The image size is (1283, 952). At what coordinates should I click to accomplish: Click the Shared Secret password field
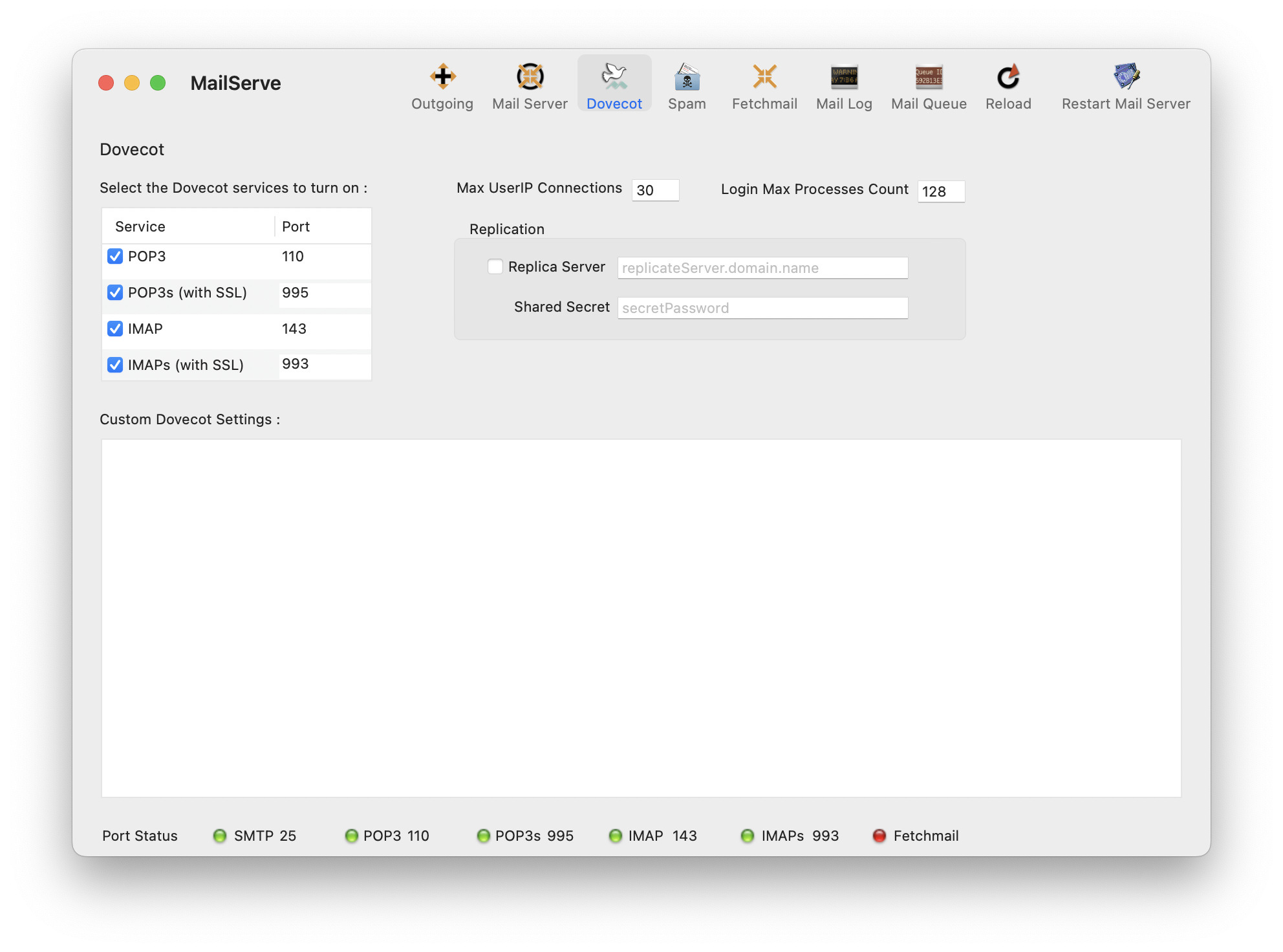(762, 308)
